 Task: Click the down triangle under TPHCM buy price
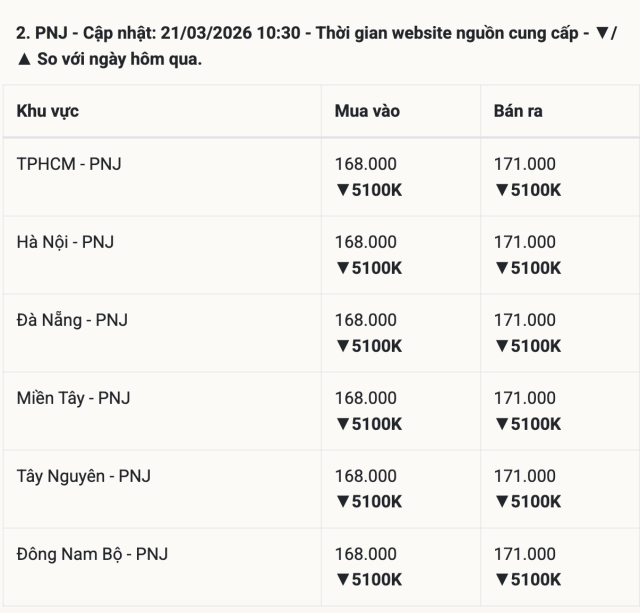[x=342, y=190]
